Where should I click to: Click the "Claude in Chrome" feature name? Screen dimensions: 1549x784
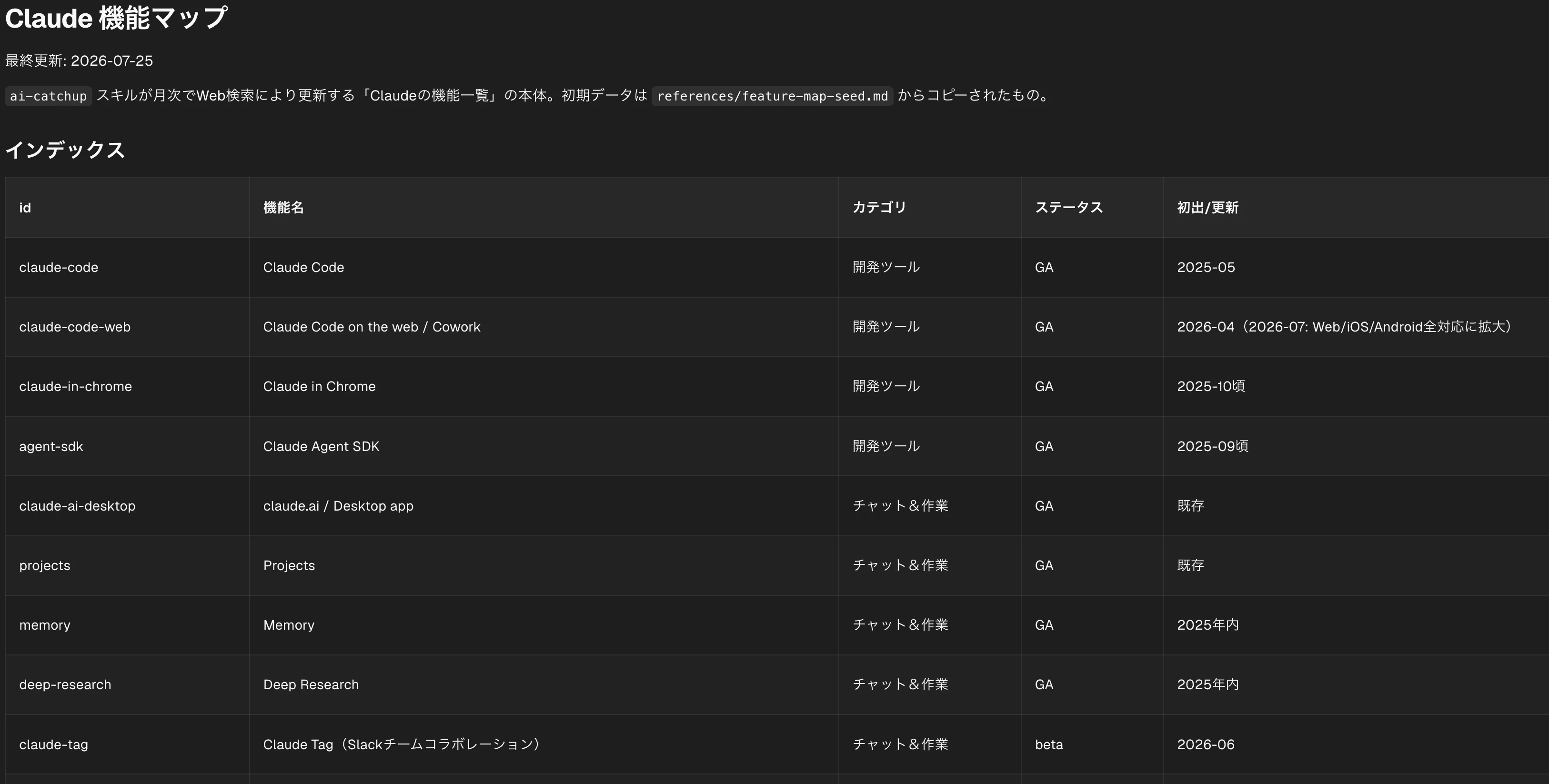[319, 386]
